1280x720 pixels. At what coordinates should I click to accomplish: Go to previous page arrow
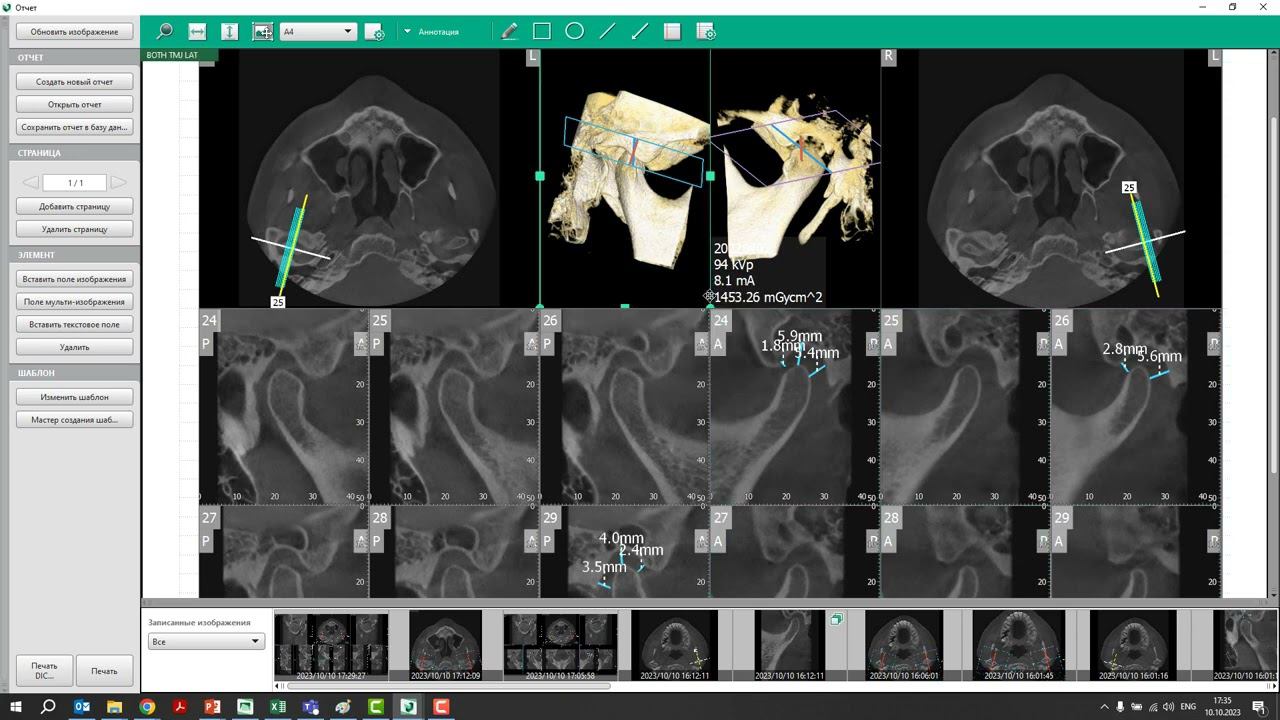30,183
